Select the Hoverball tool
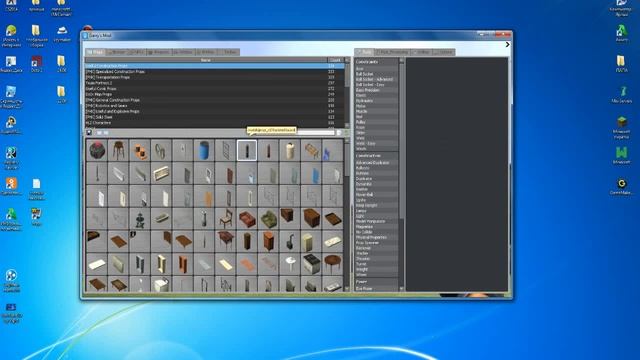This screenshot has height=360, width=640. (376, 195)
